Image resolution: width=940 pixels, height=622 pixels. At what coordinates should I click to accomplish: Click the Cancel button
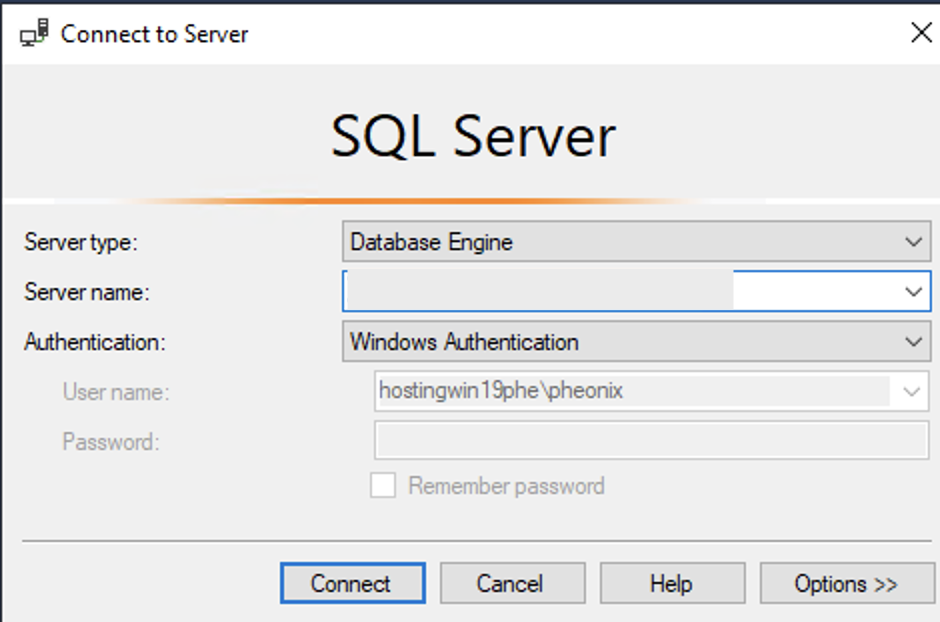pos(512,583)
